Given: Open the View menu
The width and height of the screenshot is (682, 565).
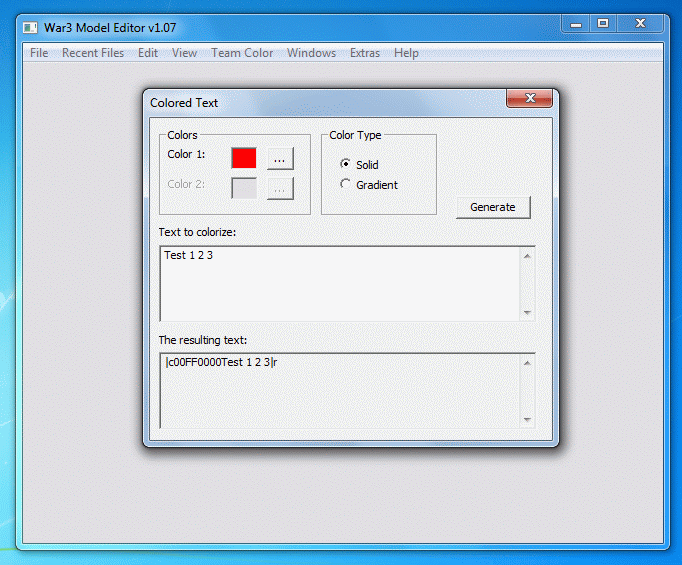Looking at the screenshot, I should [x=184, y=53].
